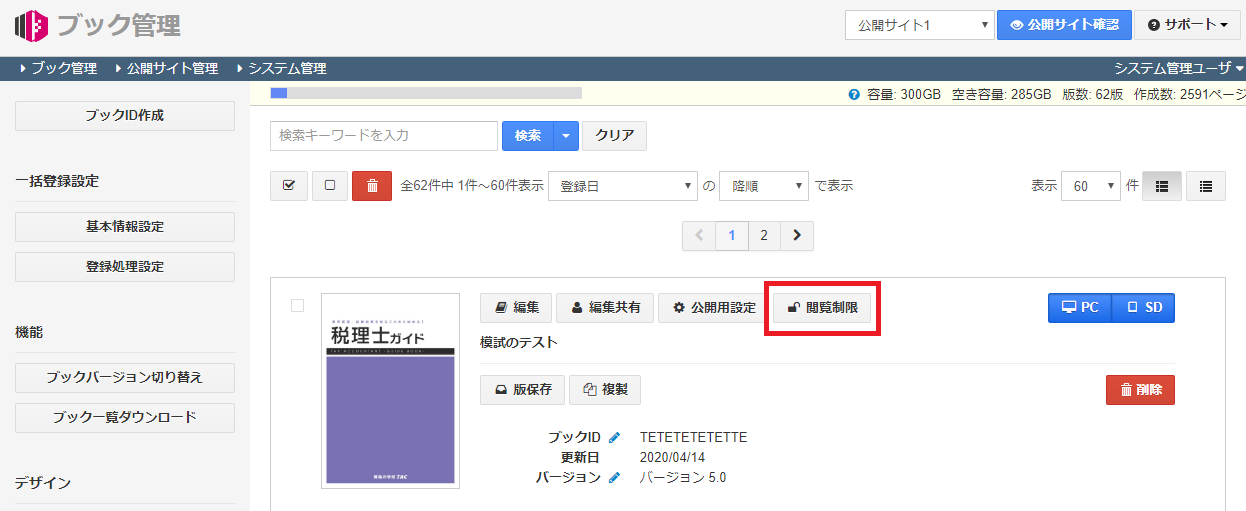Open 公開サイト管理 in the navigation bar
Image resolution: width=1246 pixels, height=511 pixels.
coord(171,69)
